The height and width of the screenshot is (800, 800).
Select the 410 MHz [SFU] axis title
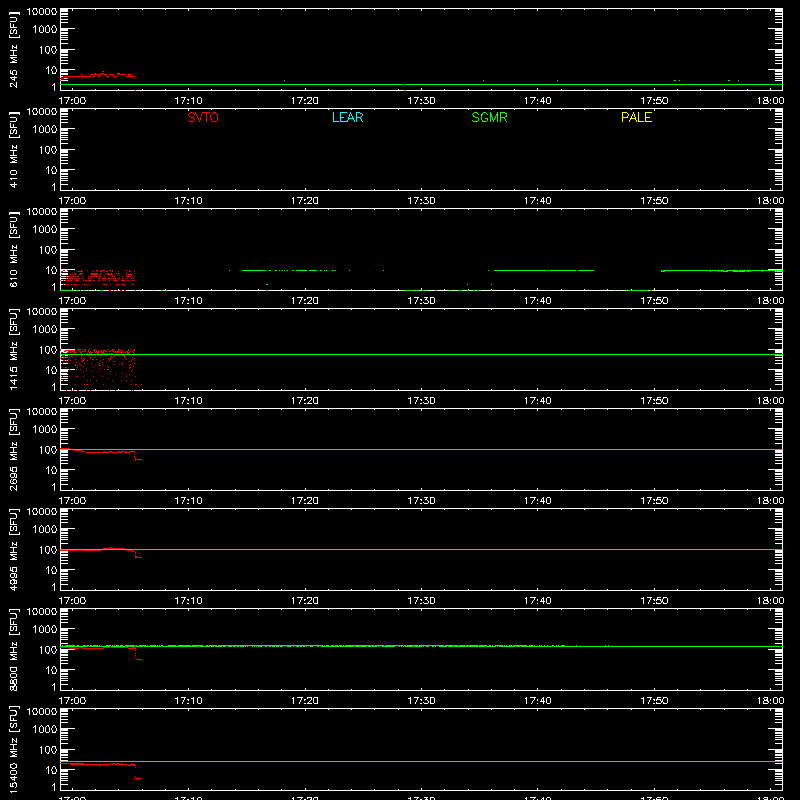tap(13, 149)
